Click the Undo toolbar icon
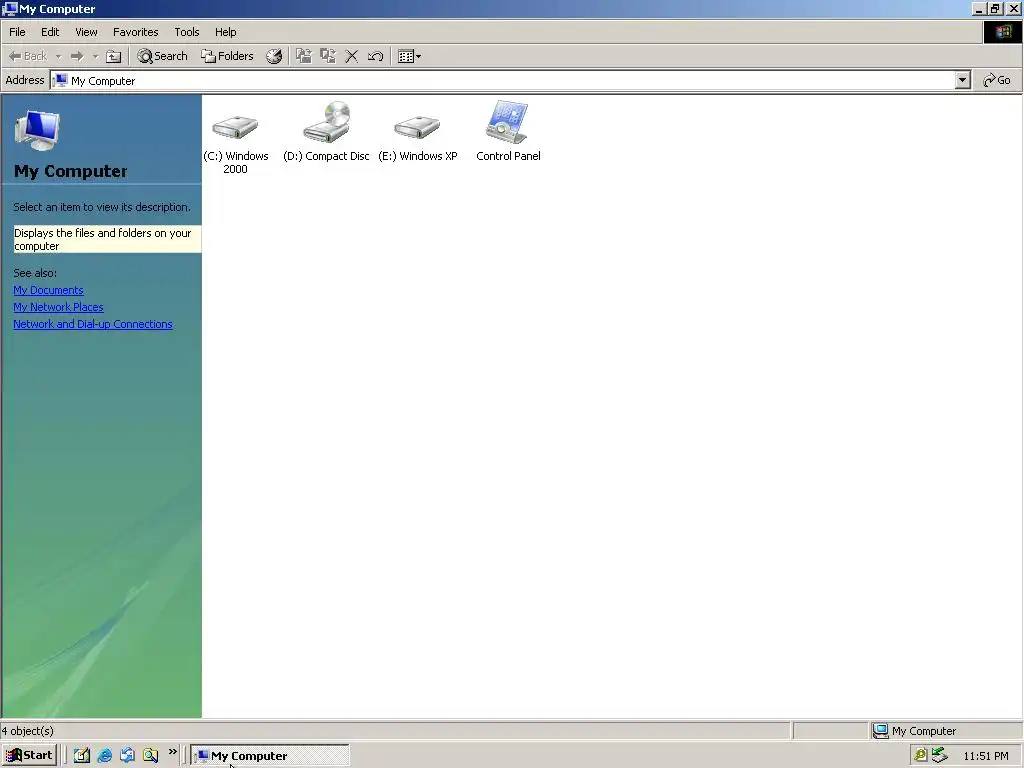The image size is (1024, 768). 376,56
